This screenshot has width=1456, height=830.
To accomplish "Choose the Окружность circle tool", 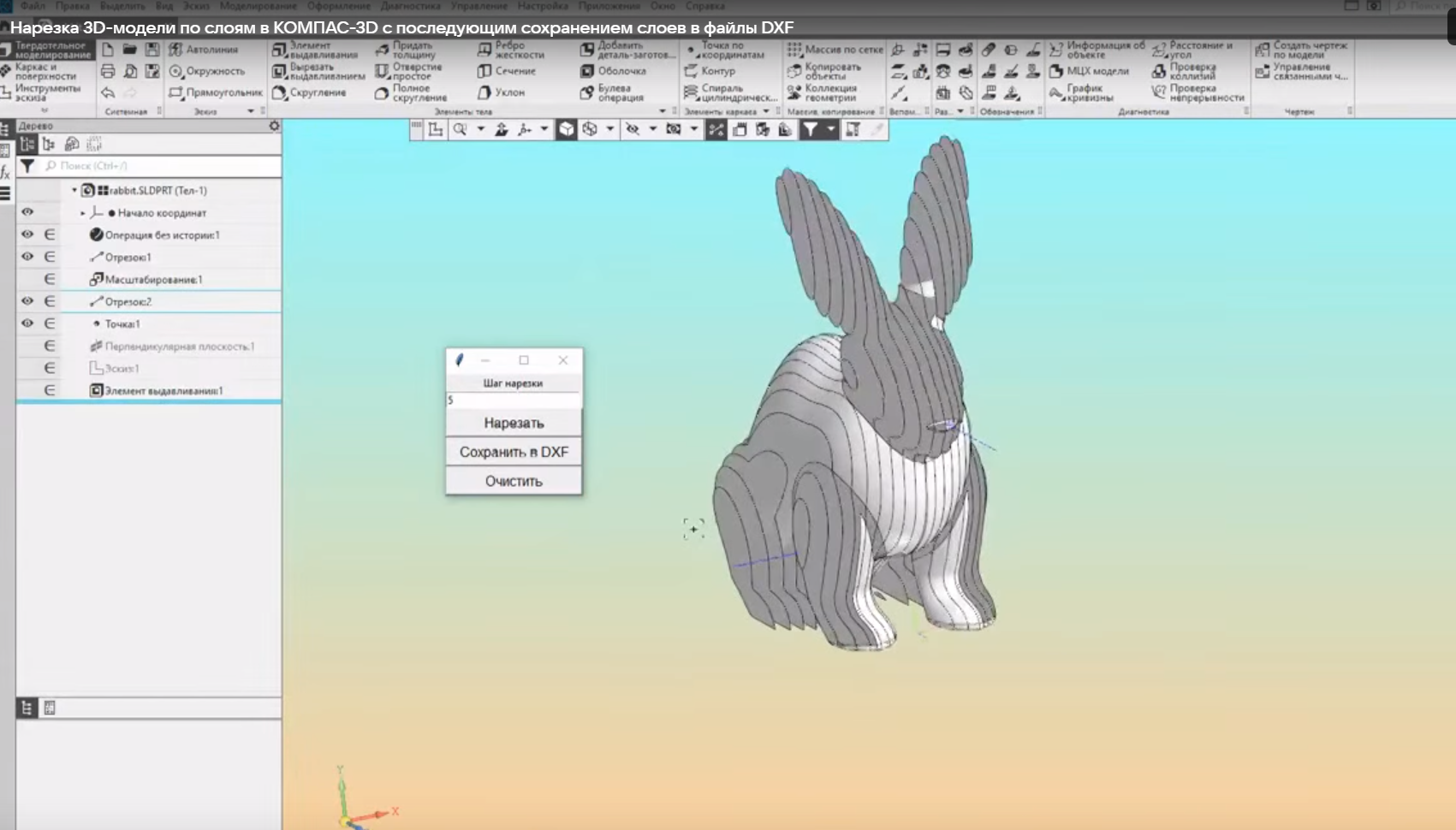I will pos(207,71).
